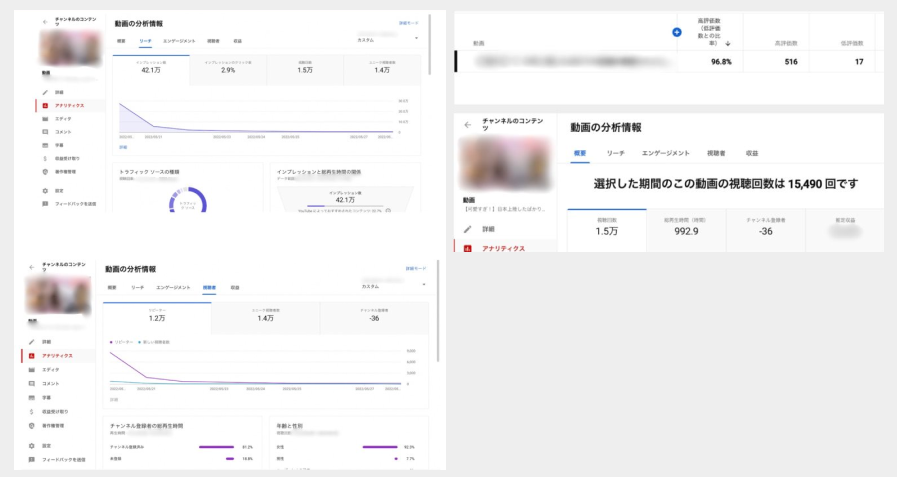Switch to エンゲージメント tab in the 15,490 views window
The image size is (897, 477).
pyautogui.click(x=665, y=153)
